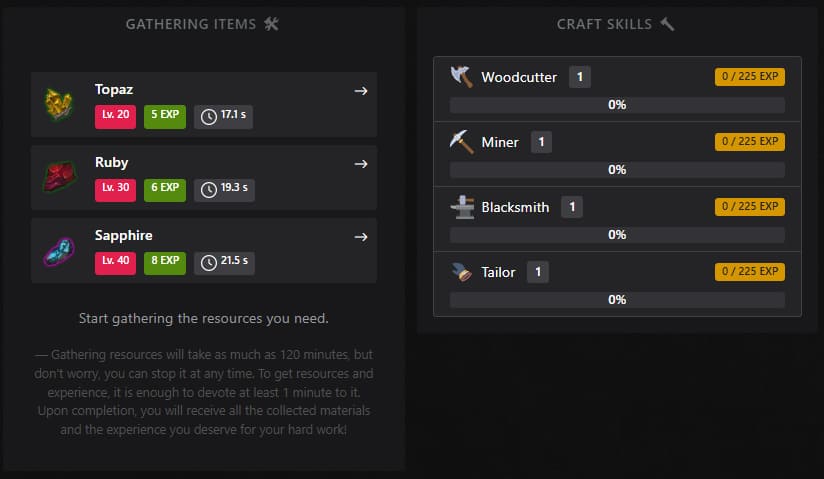
Task: Click the Ruby gem icon
Action: [x=59, y=177]
